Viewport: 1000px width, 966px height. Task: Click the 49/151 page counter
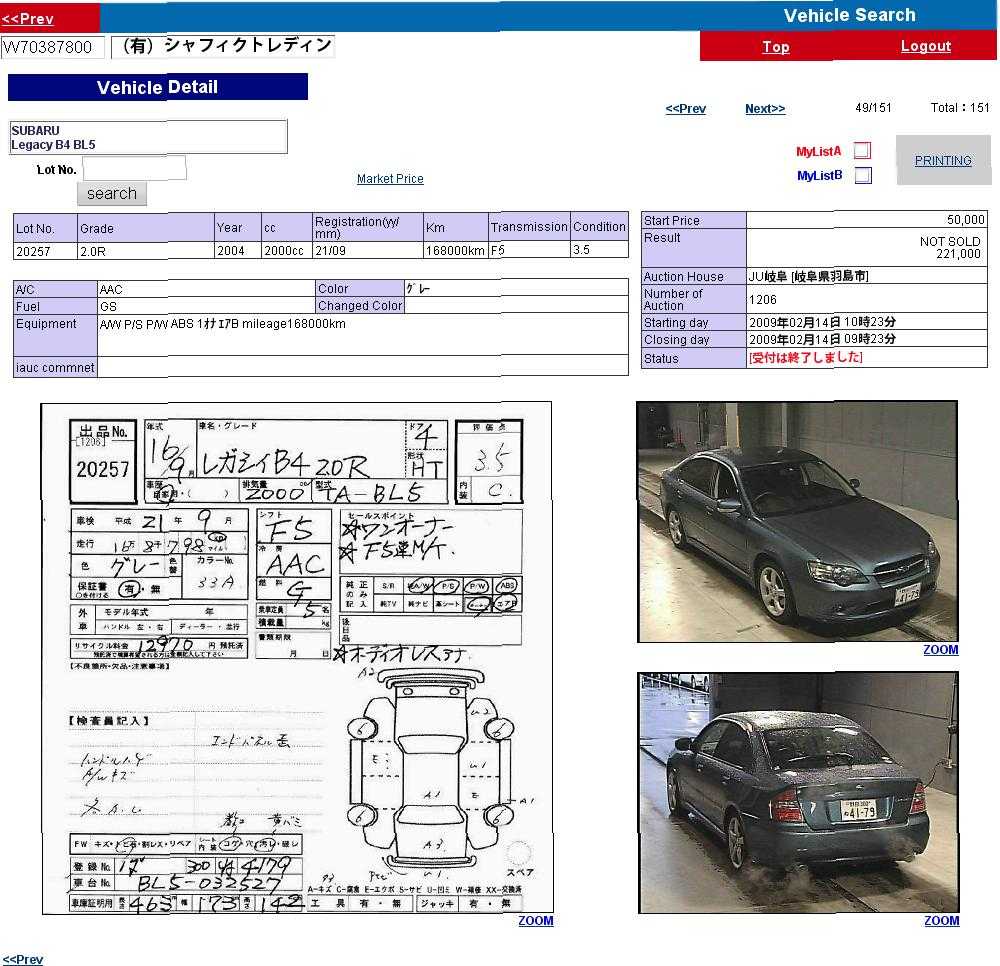point(873,108)
